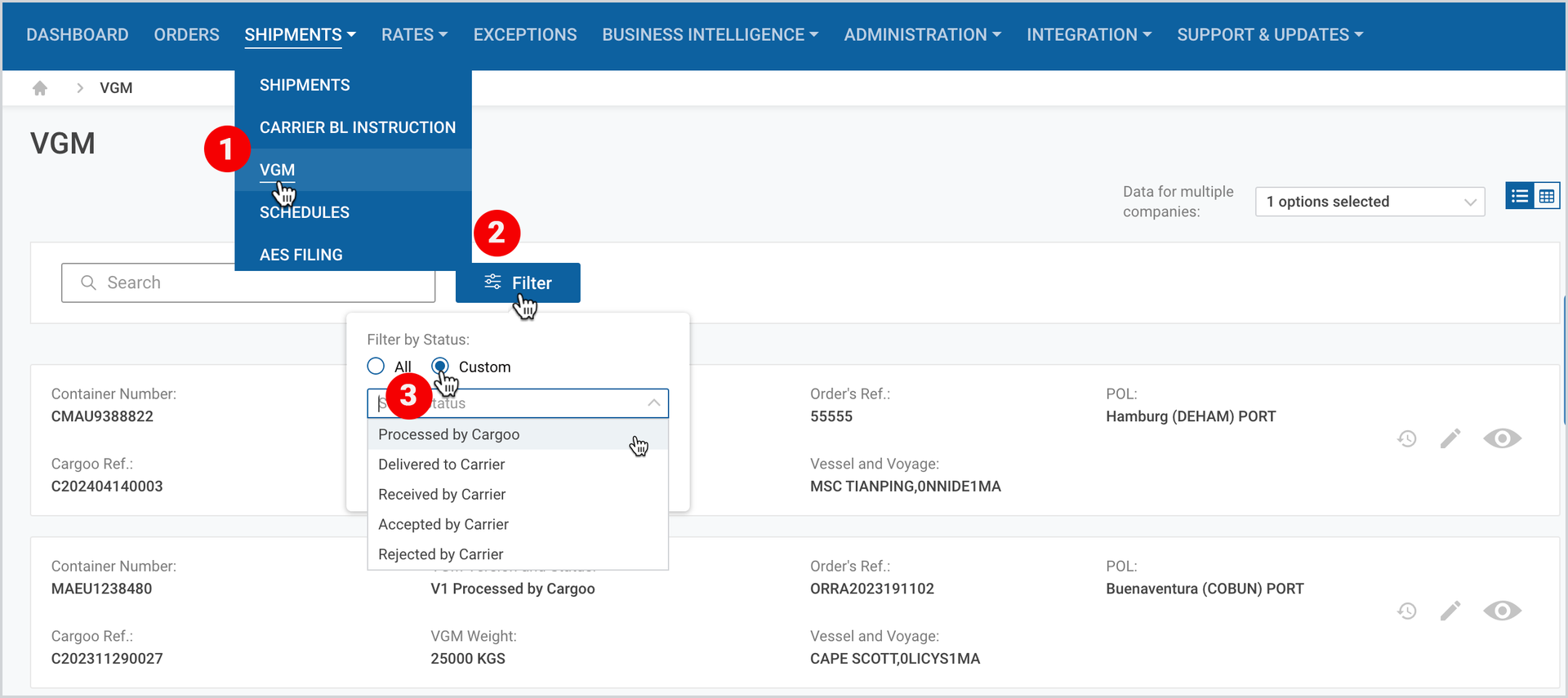Open history for container MAEU1238480
The image size is (1568, 698).
coord(1406,611)
